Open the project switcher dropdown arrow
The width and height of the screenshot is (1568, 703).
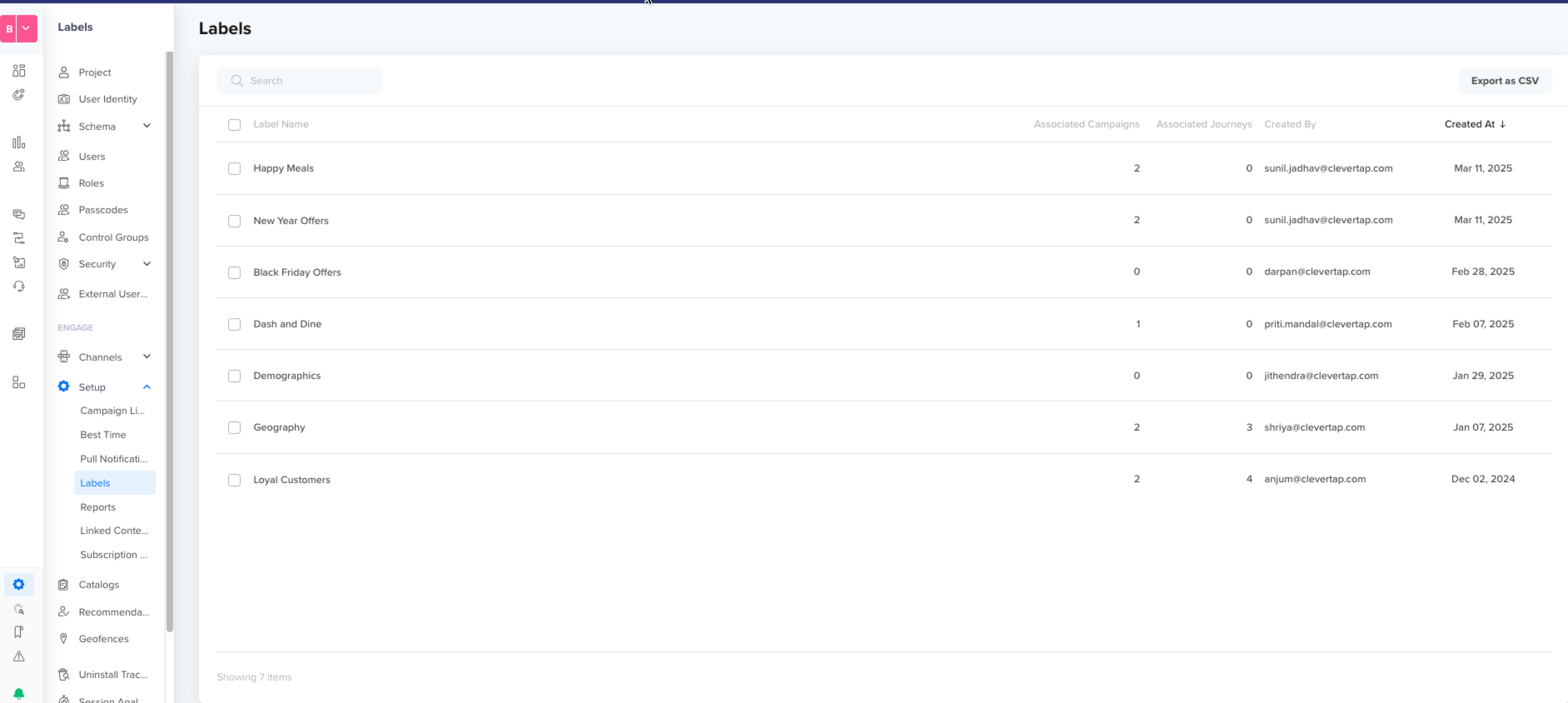pyautogui.click(x=26, y=28)
